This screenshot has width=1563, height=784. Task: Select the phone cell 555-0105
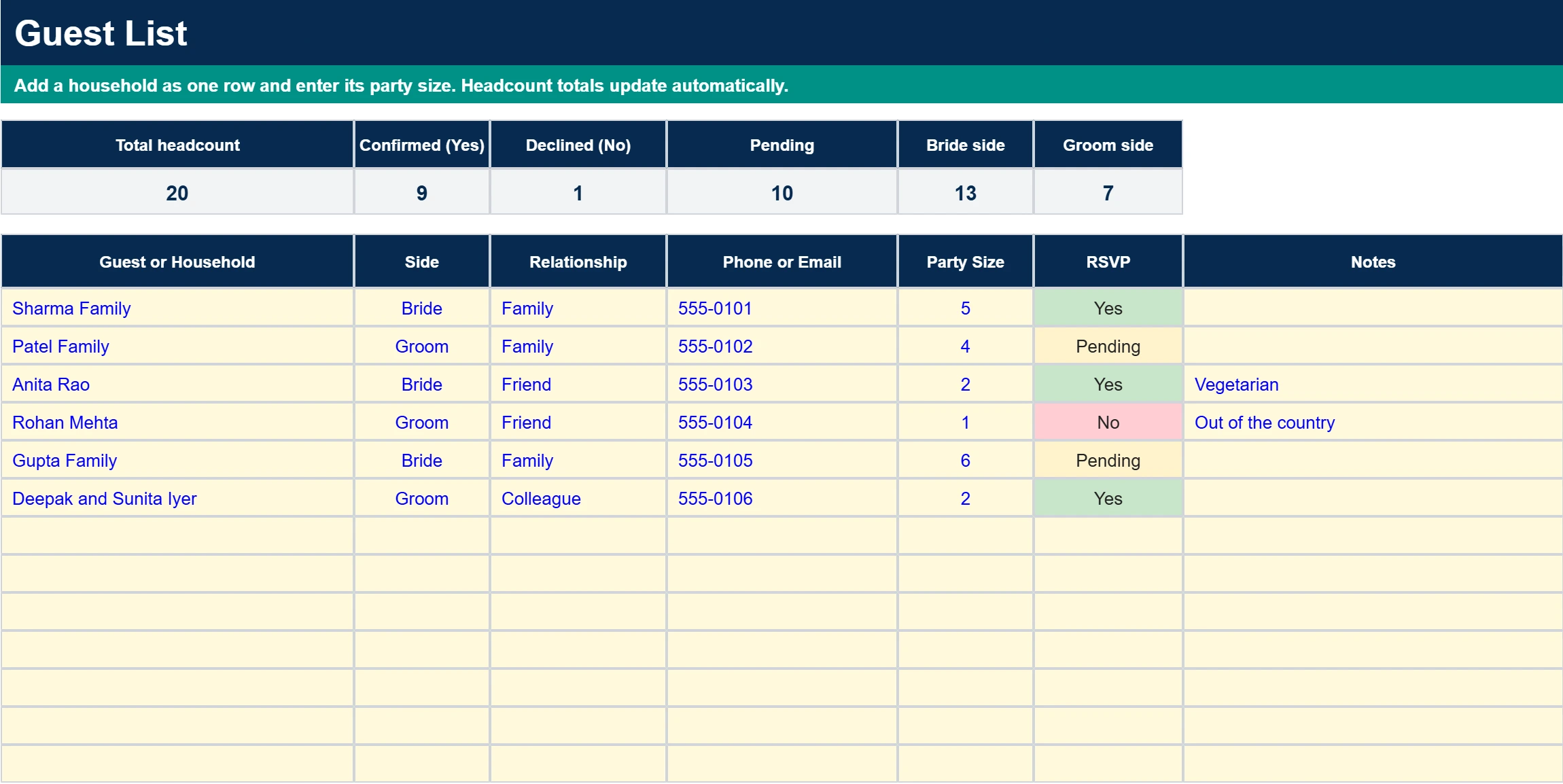point(782,460)
